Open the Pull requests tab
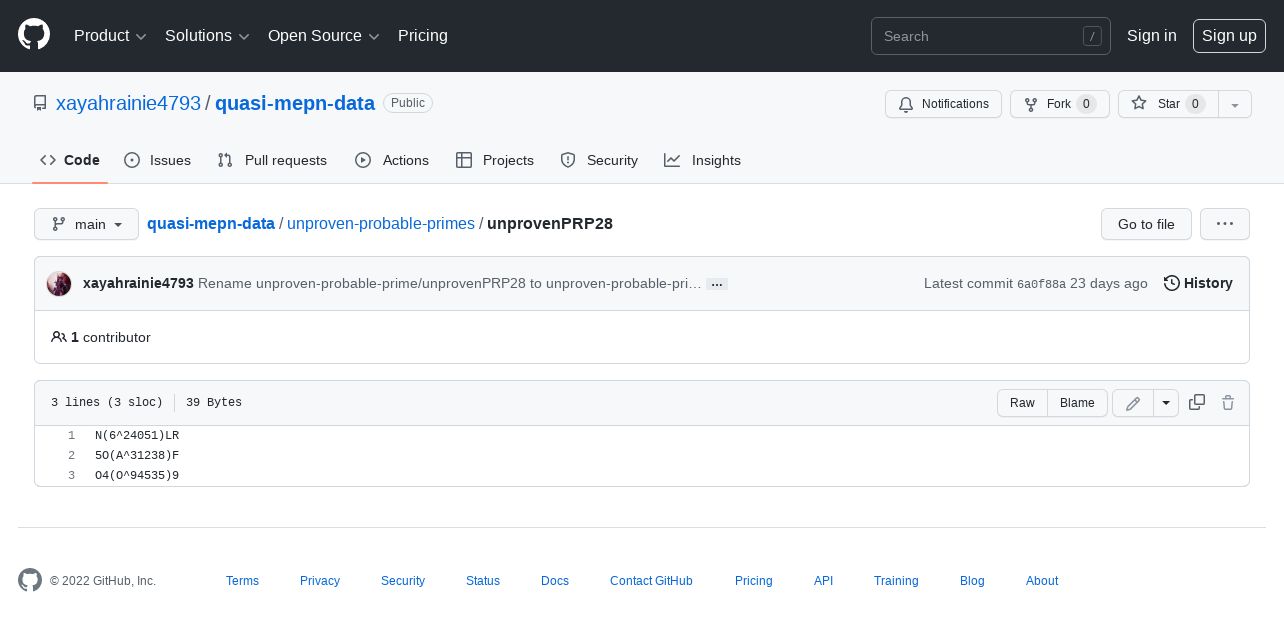1284x642 pixels. tap(272, 160)
